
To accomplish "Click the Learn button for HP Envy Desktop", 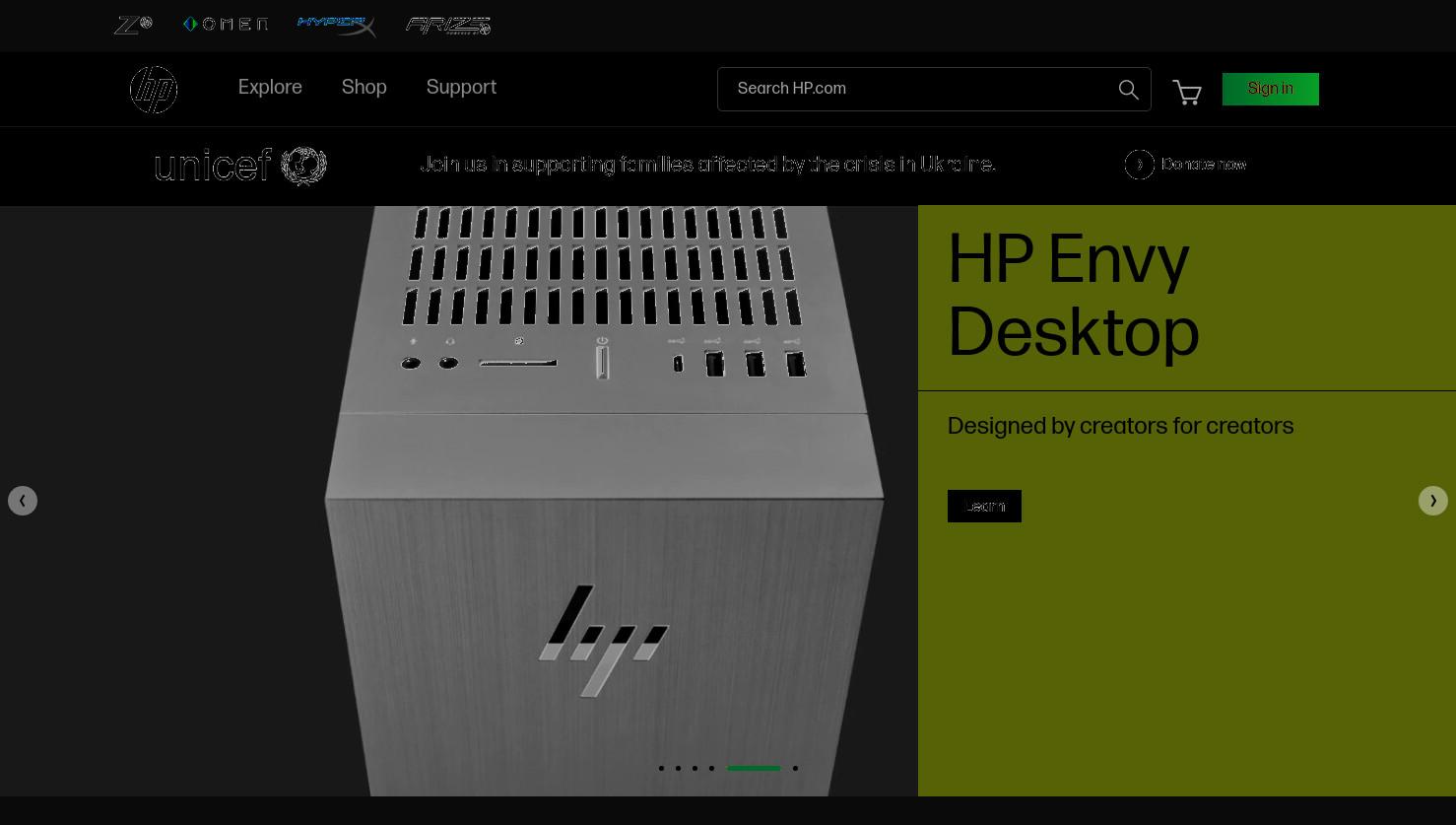I will coord(984,506).
